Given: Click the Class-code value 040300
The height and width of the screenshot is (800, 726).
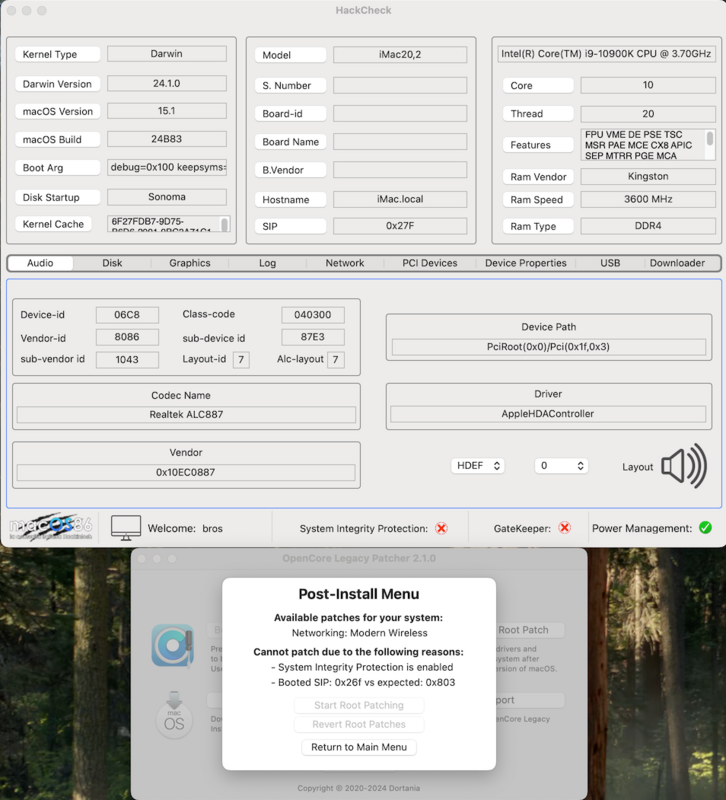Looking at the screenshot, I should pos(313,315).
